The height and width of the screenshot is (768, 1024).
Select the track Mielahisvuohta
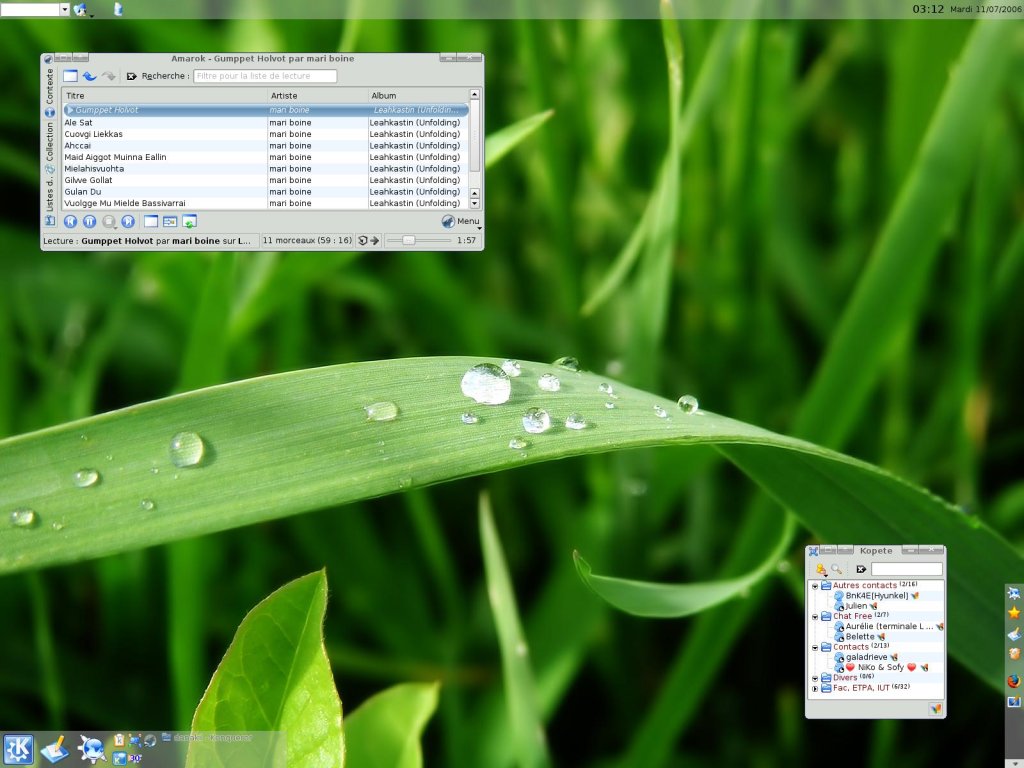[266, 168]
